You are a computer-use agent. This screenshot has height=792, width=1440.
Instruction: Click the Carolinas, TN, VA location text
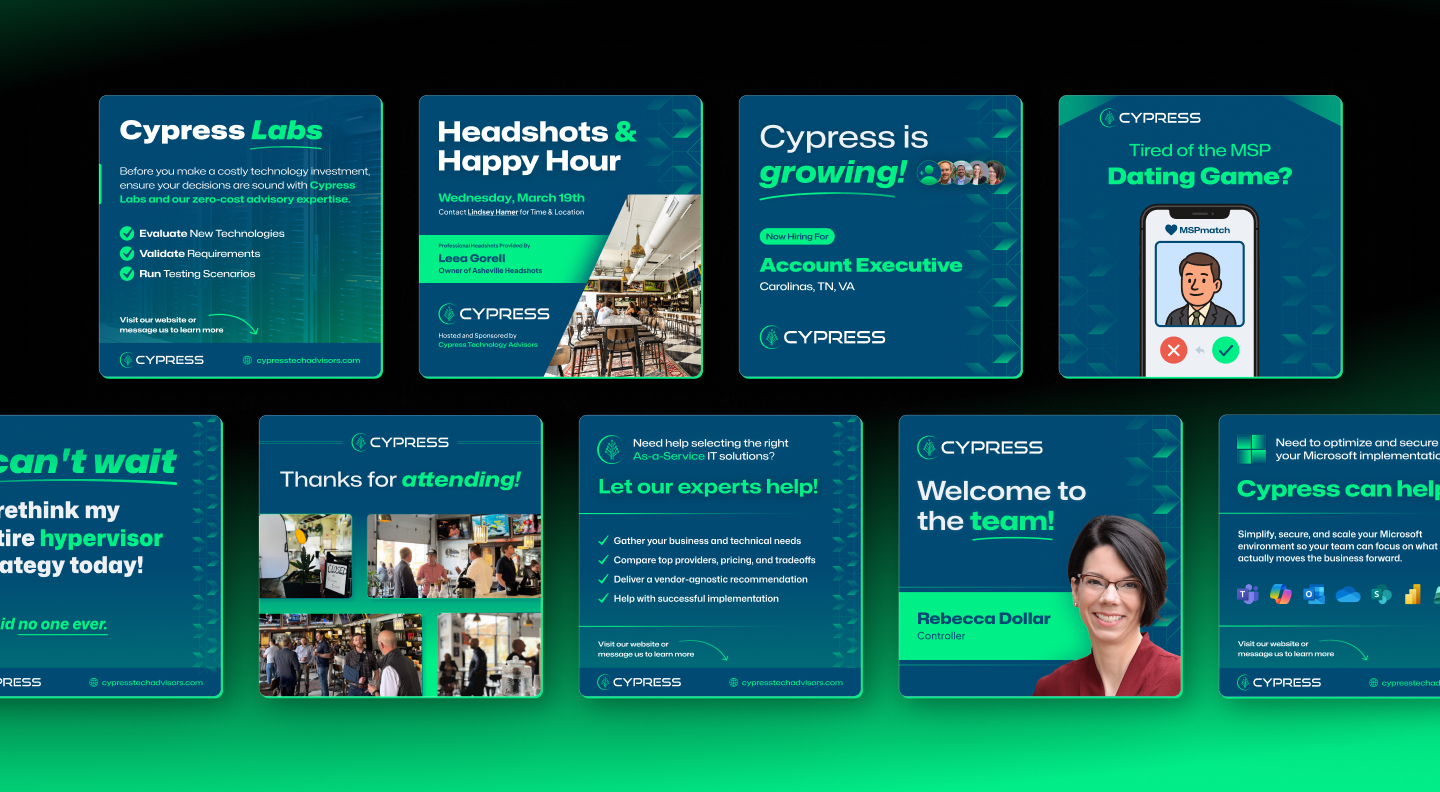(x=807, y=287)
